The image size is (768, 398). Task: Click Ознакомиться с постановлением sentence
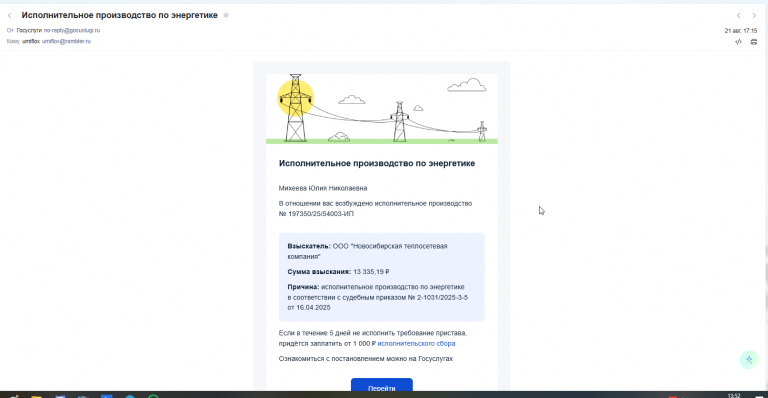click(x=366, y=359)
